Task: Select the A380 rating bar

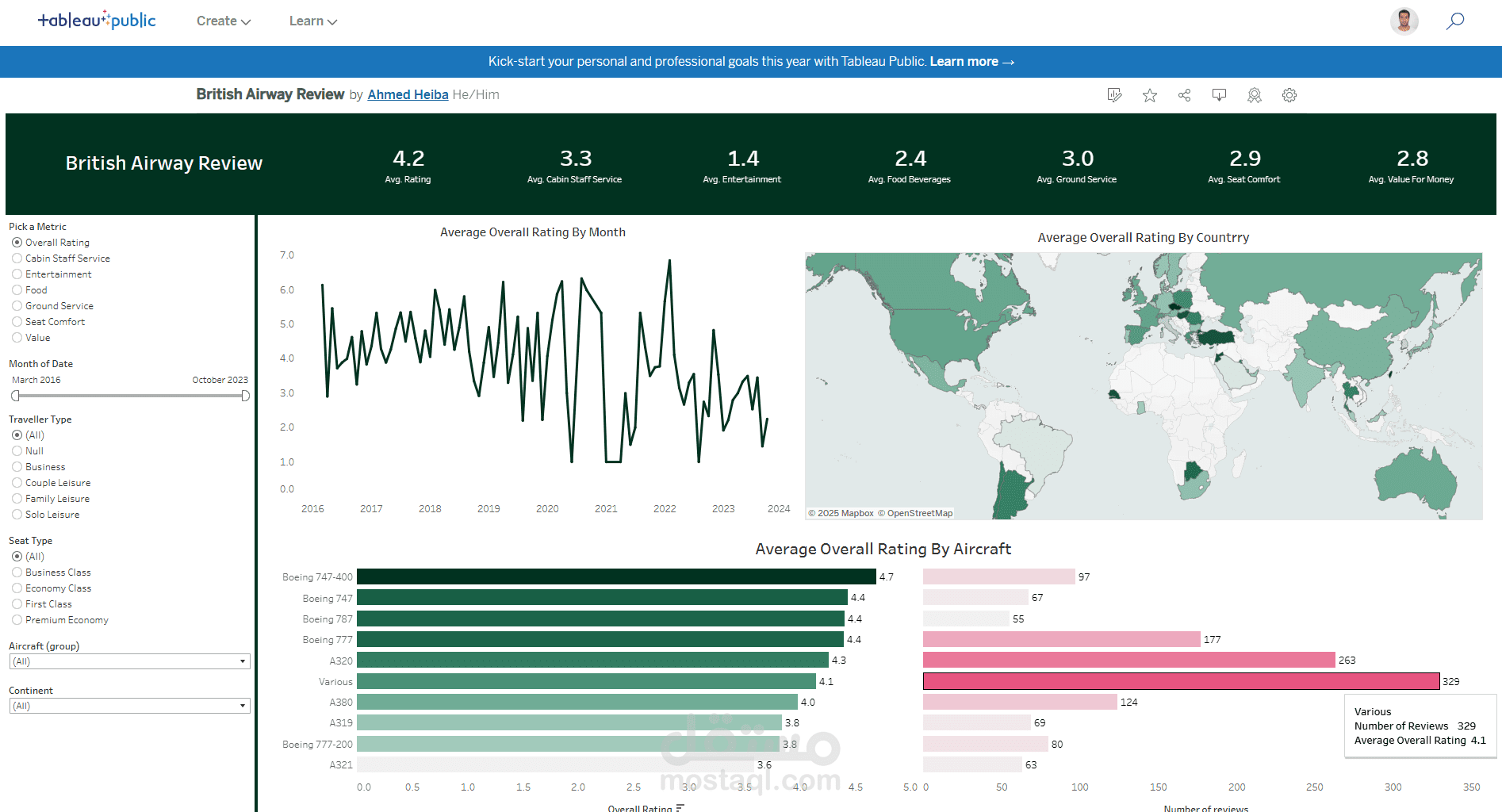Action: [x=577, y=702]
